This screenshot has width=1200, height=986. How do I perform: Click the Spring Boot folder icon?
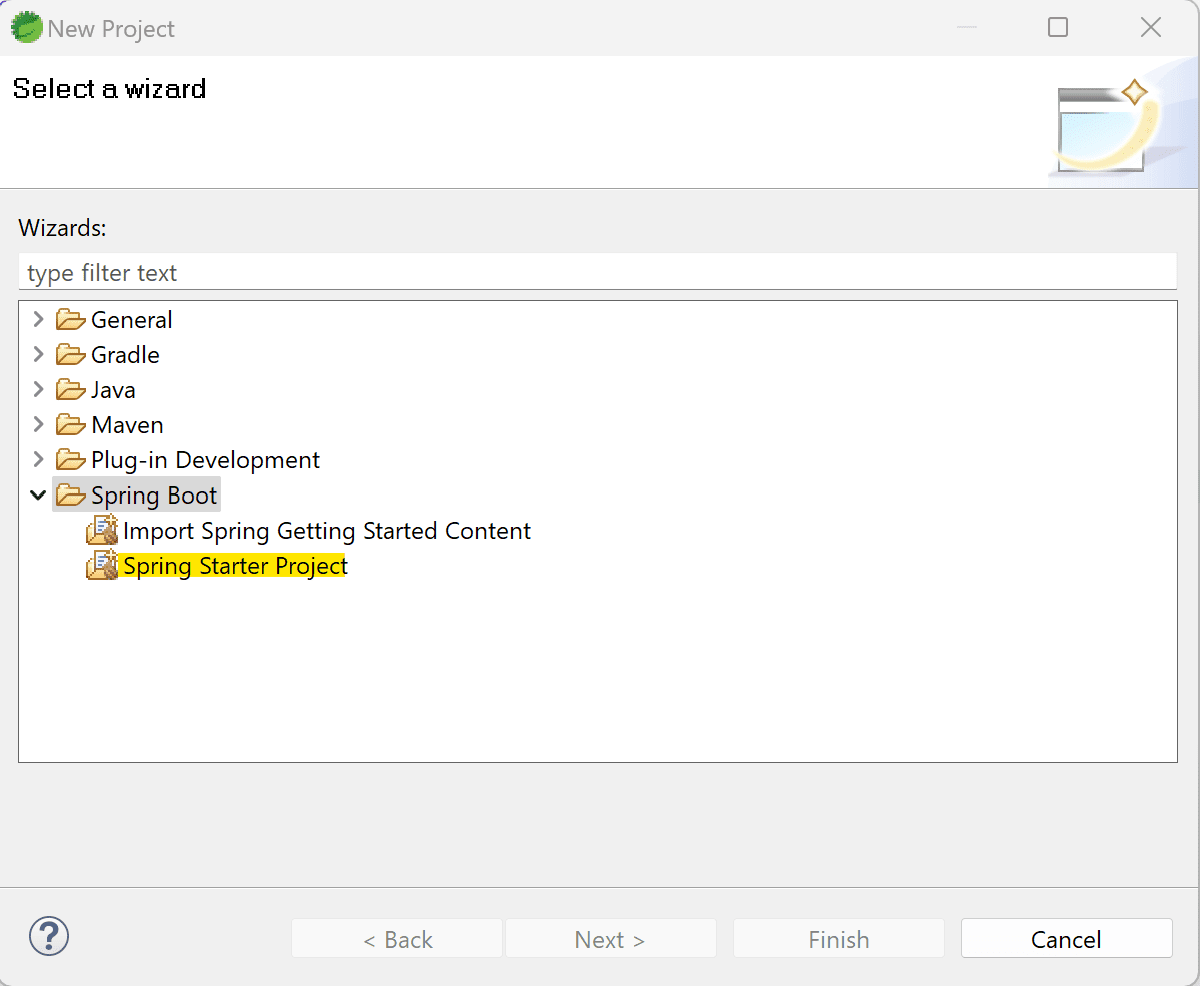point(68,494)
